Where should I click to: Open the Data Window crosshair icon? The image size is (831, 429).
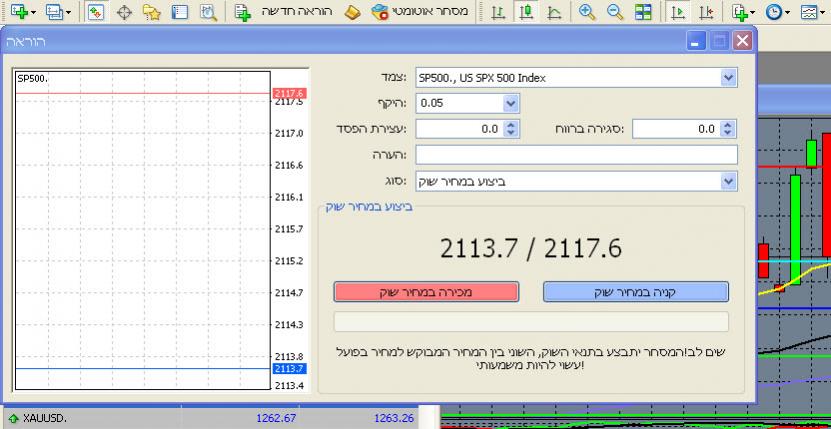[x=125, y=12]
